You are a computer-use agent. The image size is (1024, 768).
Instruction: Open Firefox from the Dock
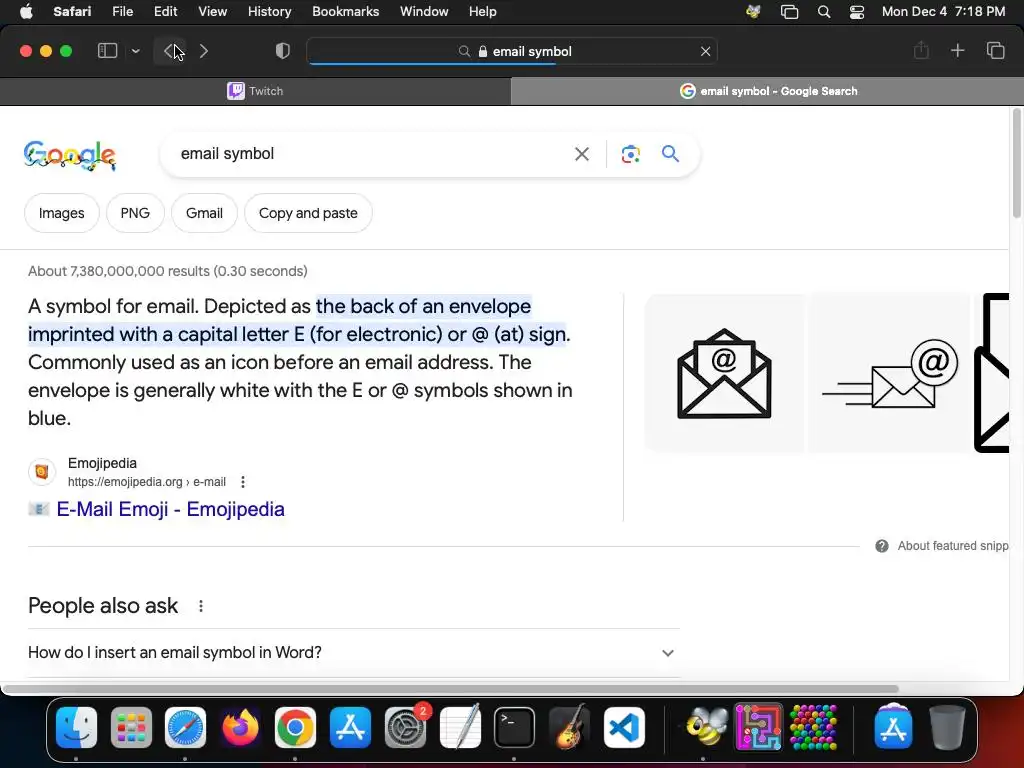coord(240,727)
